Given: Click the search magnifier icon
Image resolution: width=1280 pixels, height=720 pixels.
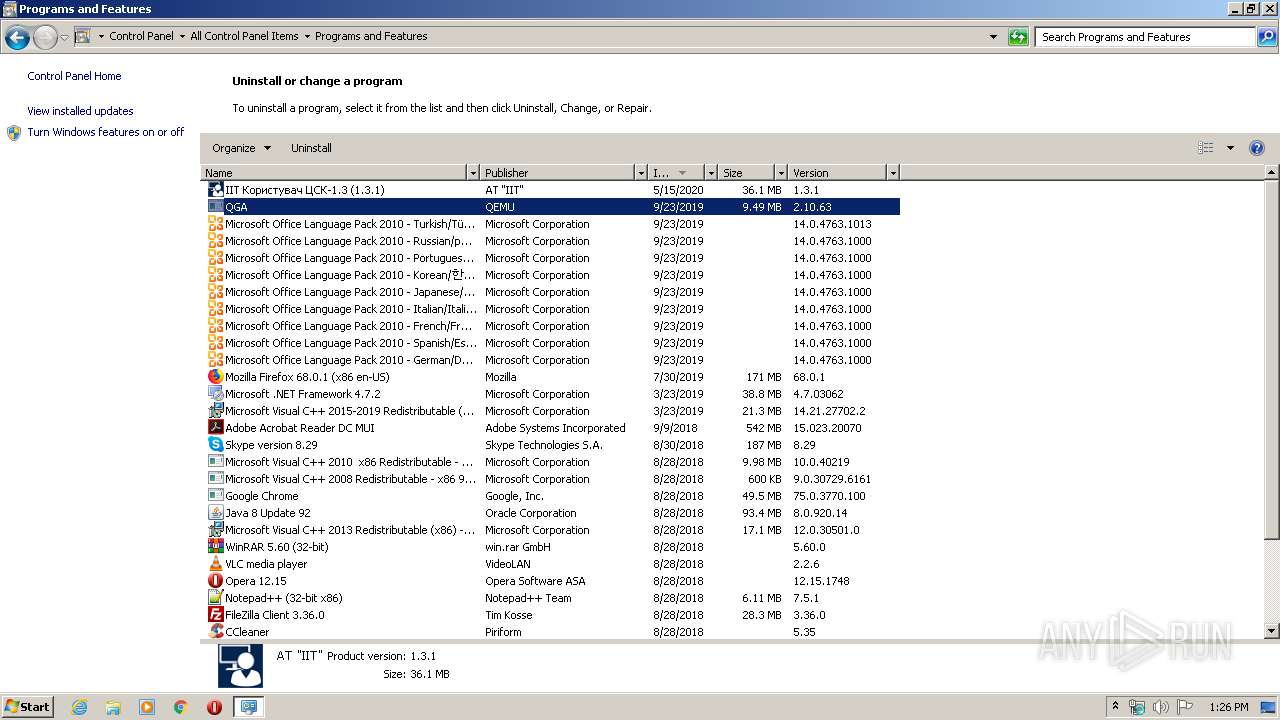Looking at the screenshot, I should (x=1266, y=37).
